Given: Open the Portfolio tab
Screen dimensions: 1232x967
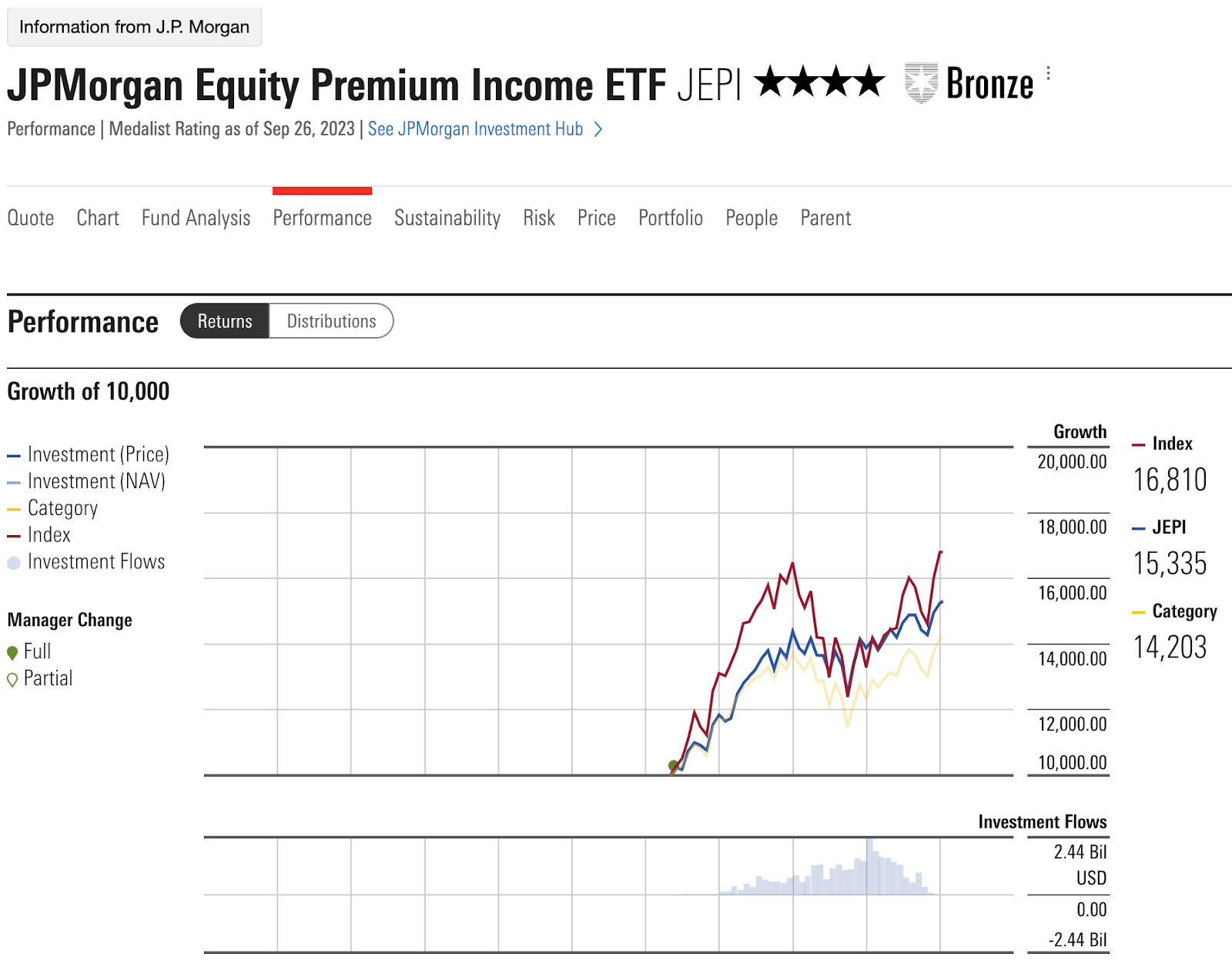Looking at the screenshot, I should click(670, 218).
